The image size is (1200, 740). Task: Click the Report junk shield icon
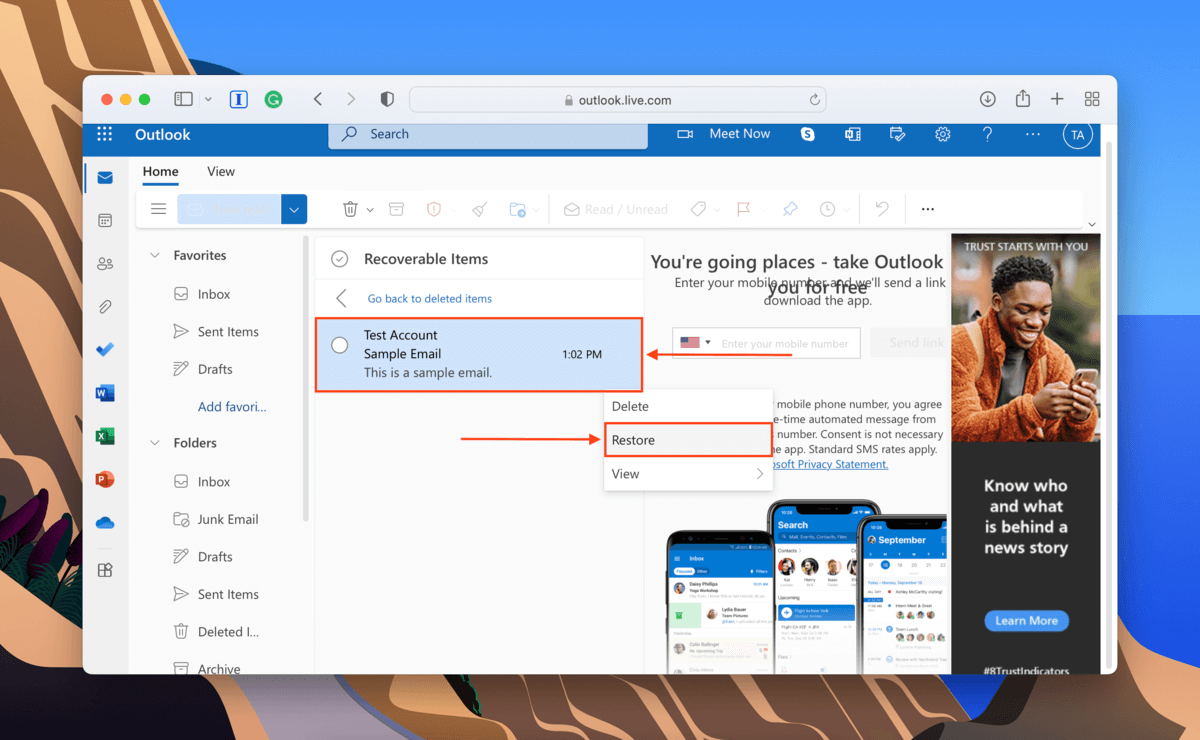(434, 209)
